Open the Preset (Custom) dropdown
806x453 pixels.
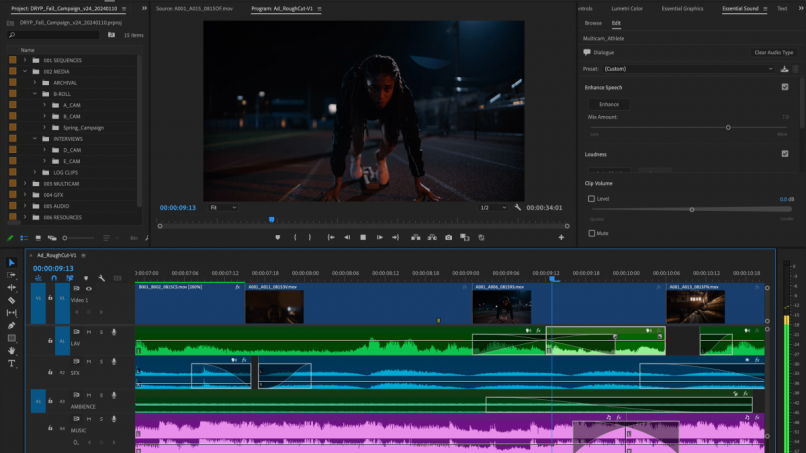tap(688, 69)
